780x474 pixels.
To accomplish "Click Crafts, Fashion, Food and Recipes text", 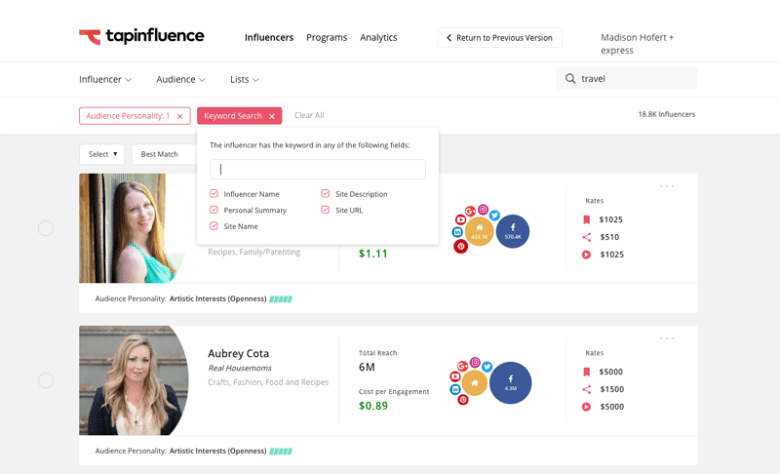I will coord(268,382).
